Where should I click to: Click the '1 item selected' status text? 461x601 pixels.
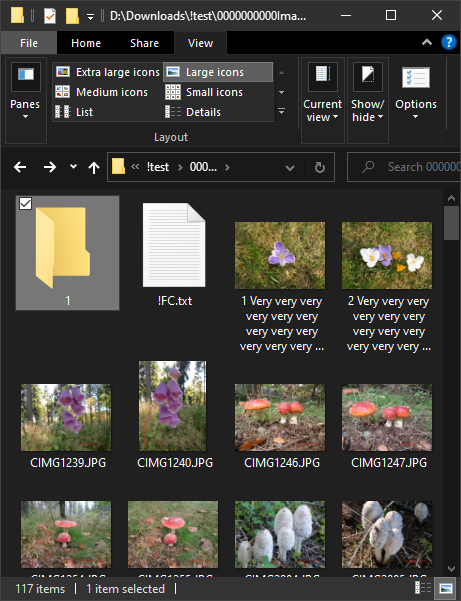tap(125, 589)
